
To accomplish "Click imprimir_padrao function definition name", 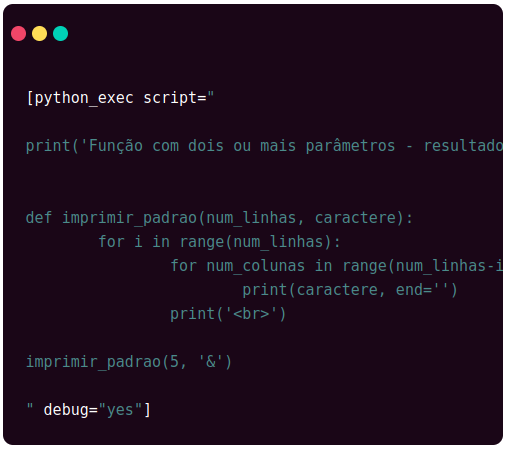I will (x=130, y=218).
